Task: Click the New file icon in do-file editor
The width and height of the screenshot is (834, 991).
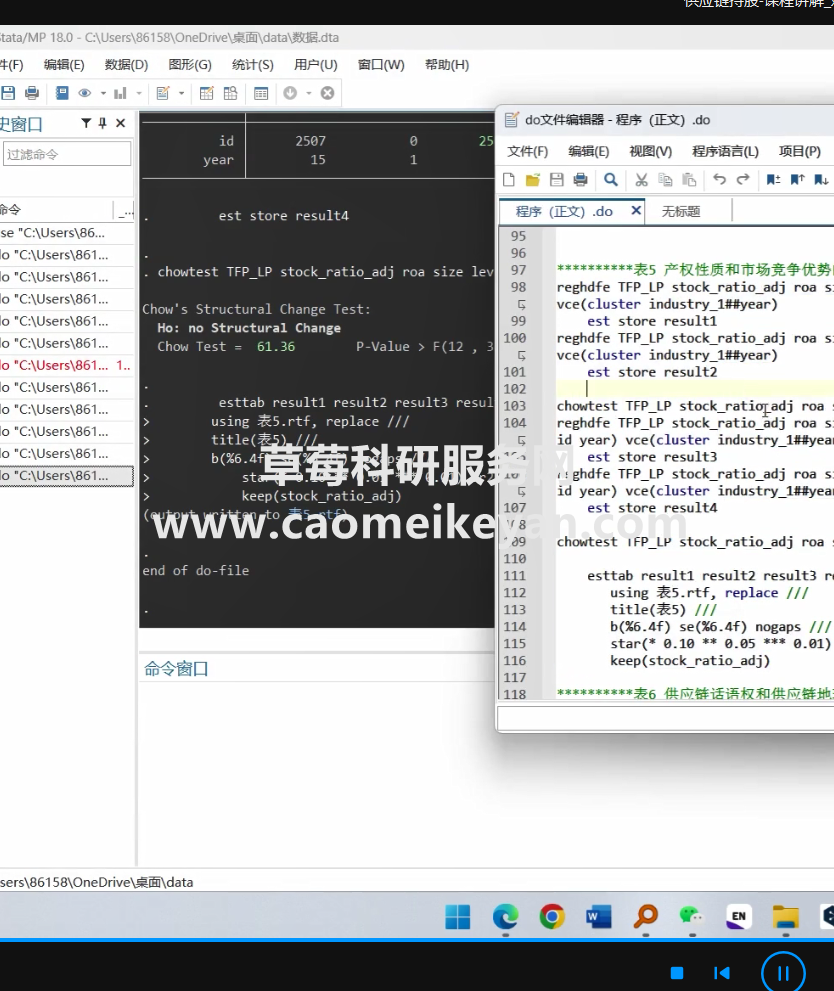Action: pyautogui.click(x=509, y=179)
